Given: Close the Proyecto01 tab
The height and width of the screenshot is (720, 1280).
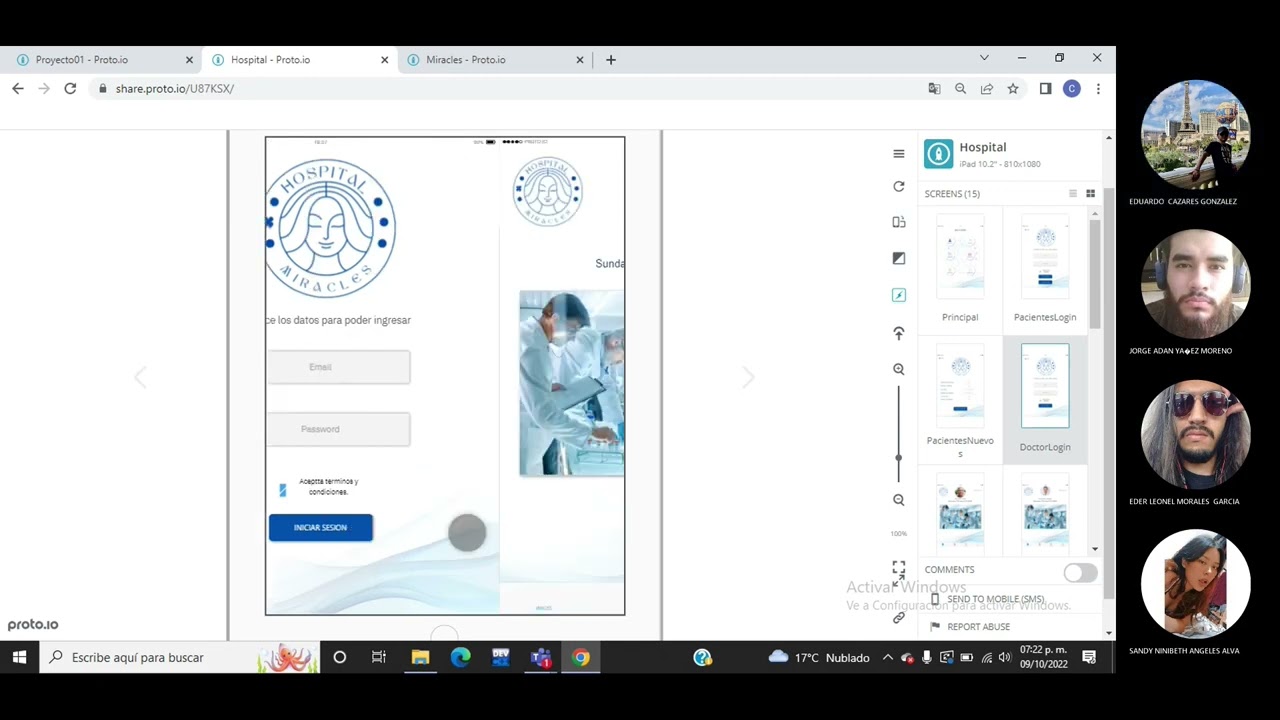Looking at the screenshot, I should [189, 60].
